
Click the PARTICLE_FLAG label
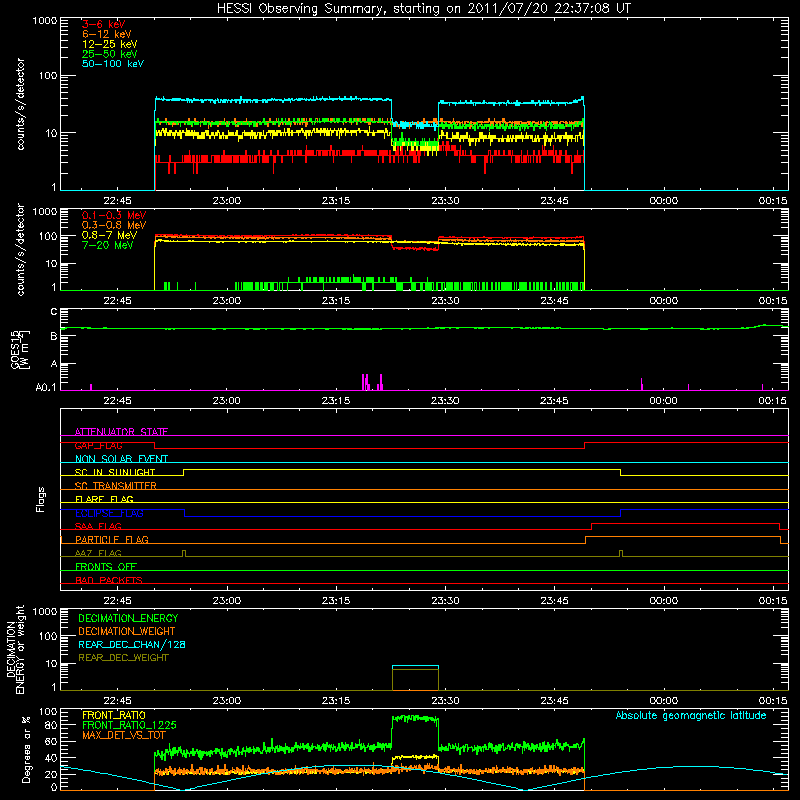[112, 539]
